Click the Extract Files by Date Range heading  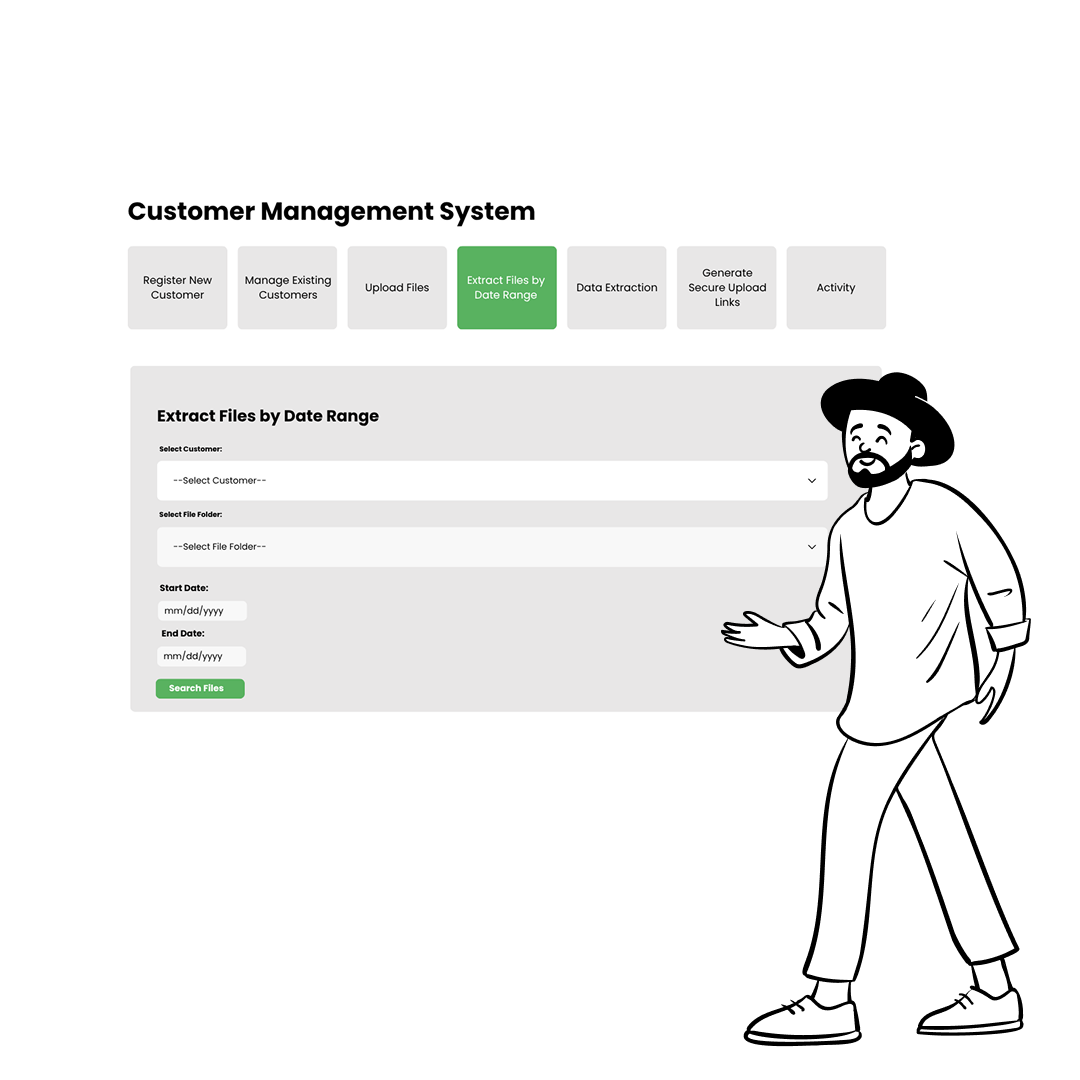click(268, 416)
